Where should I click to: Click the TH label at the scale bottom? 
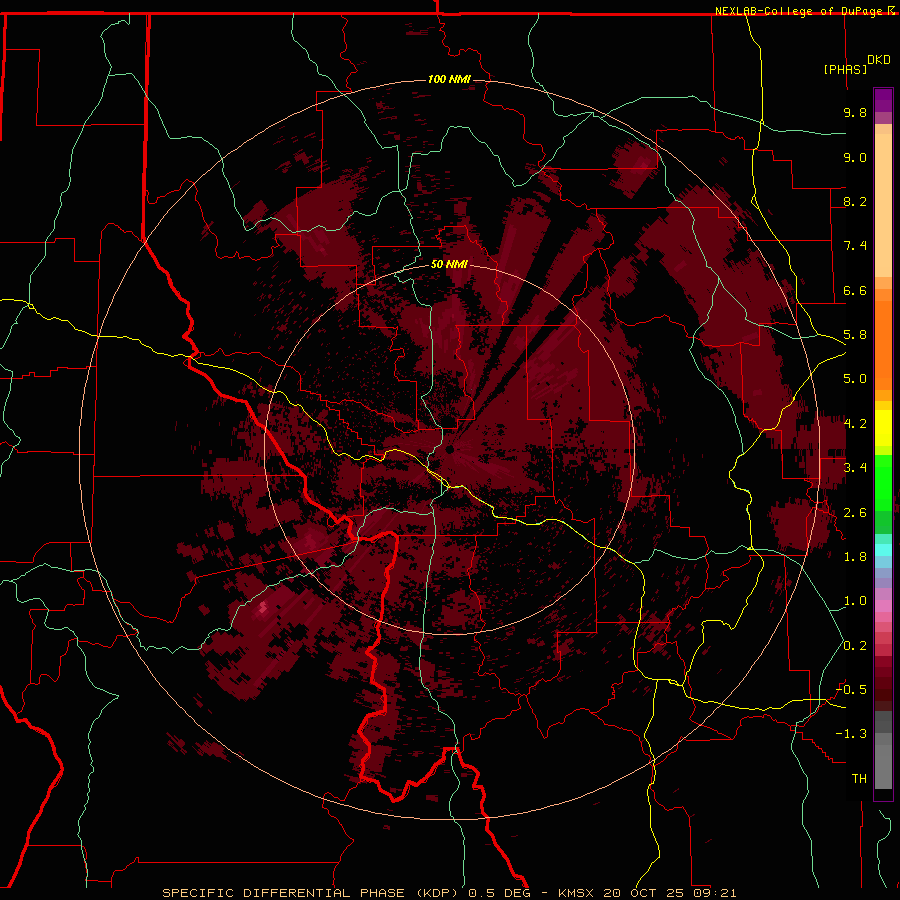[x=859, y=779]
